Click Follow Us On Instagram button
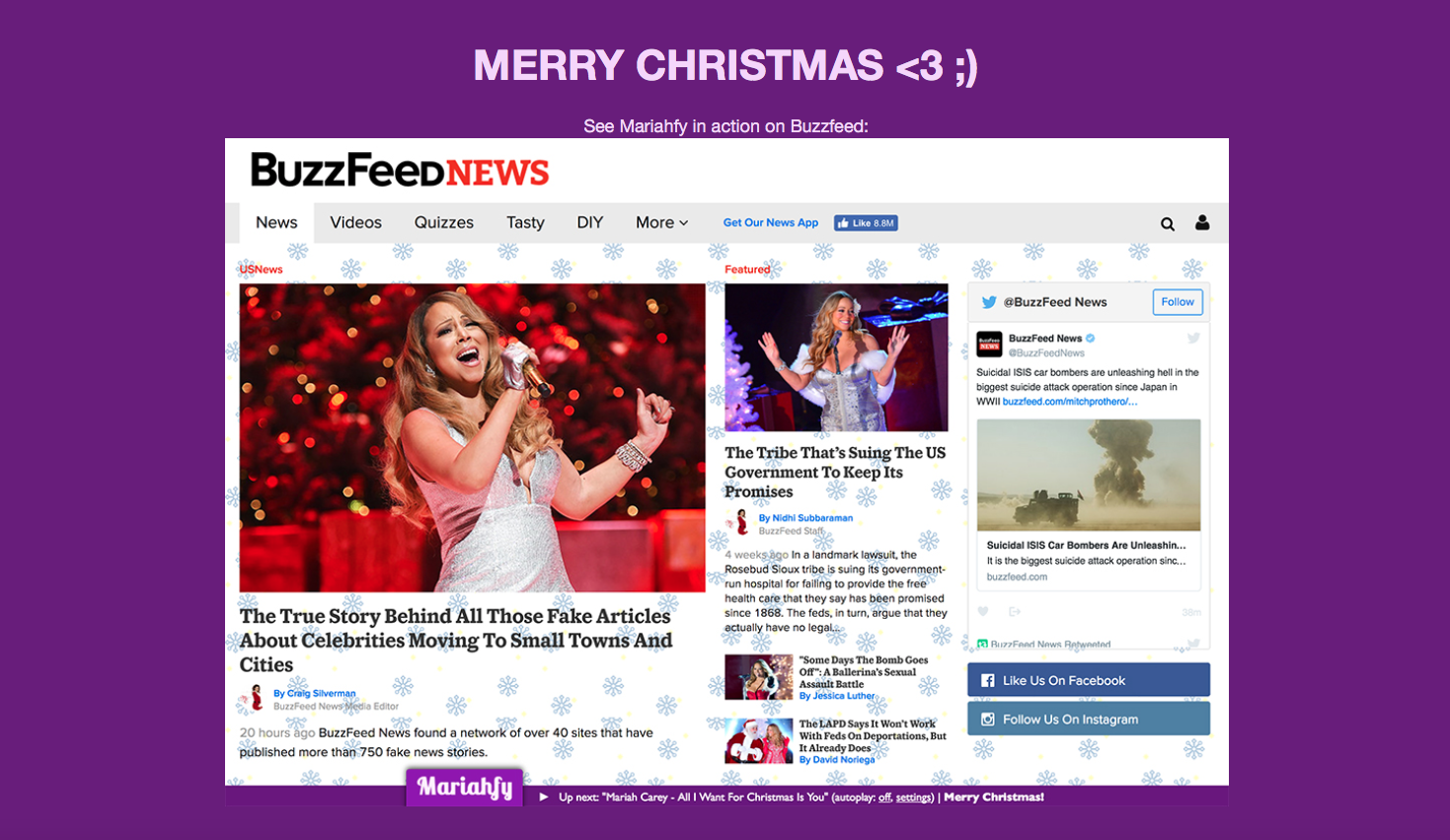The width and height of the screenshot is (1450, 840). pos(1089,719)
